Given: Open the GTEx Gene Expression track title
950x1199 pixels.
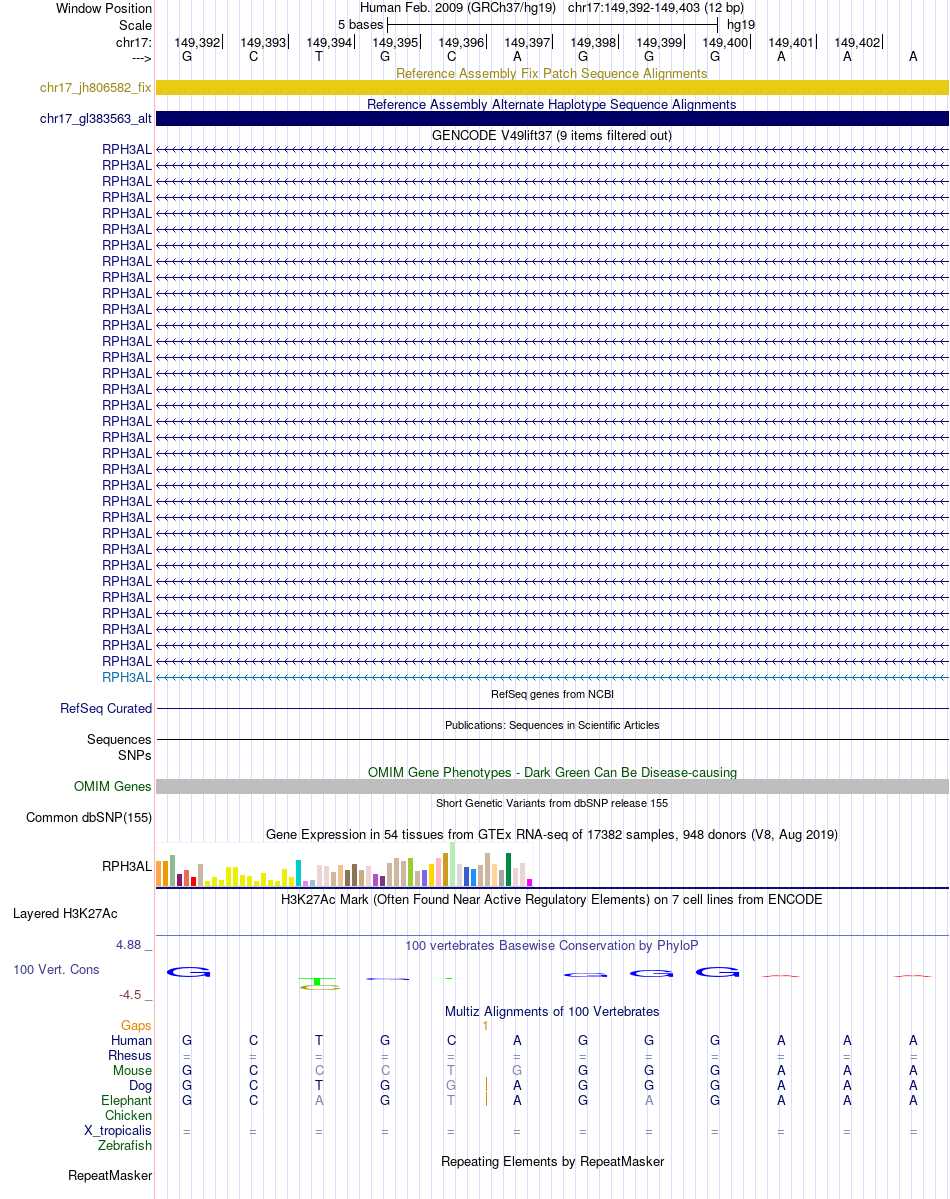Looking at the screenshot, I should click(x=551, y=834).
